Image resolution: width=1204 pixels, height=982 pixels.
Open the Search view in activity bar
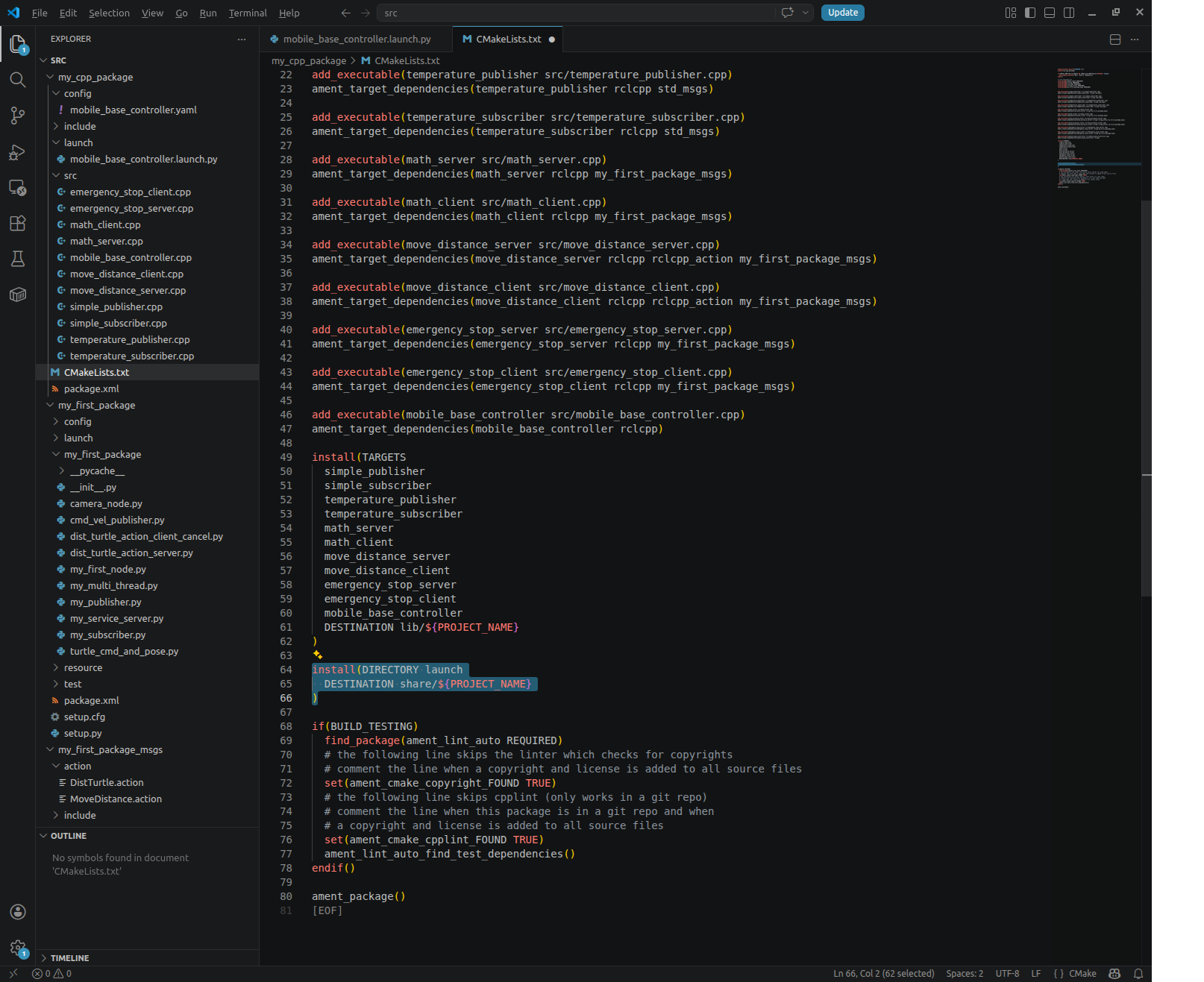[18, 80]
